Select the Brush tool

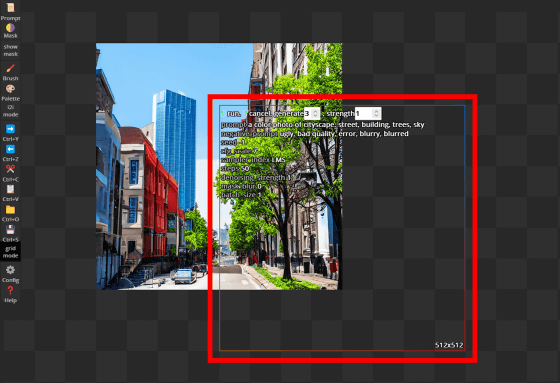coord(10,72)
